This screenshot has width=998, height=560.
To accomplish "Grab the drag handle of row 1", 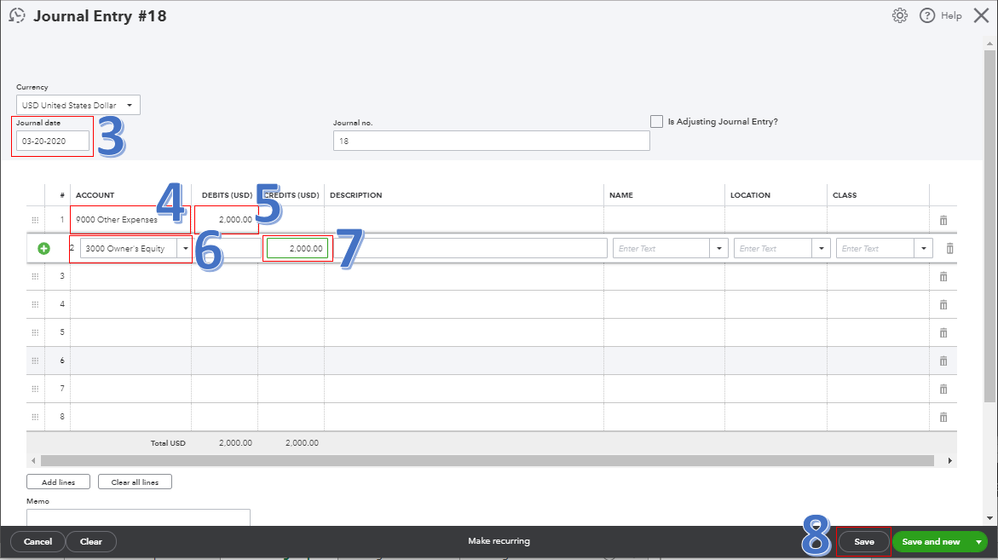I will (36, 220).
